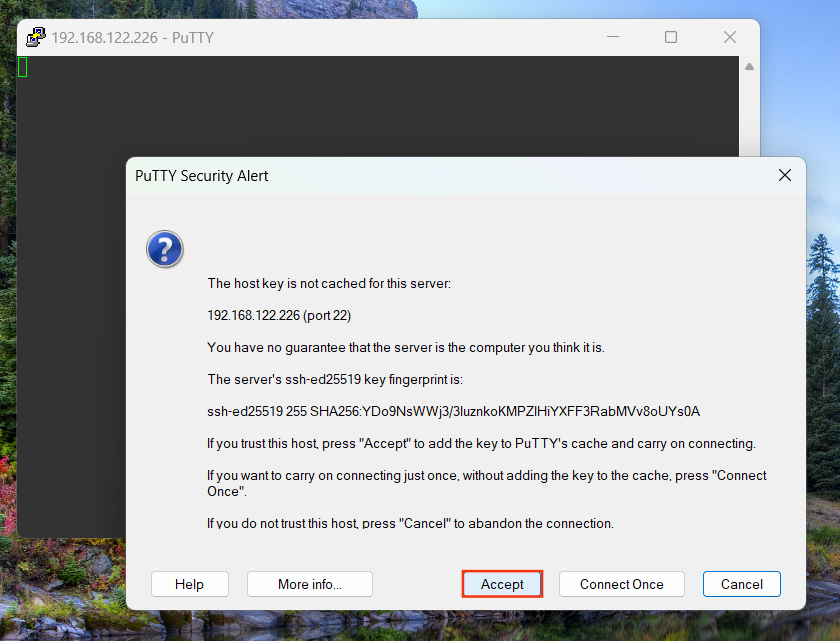This screenshot has height=641, width=840.
Task: Click the ssh-ed25519 SHA256 fingerprint text
Action: click(453, 411)
